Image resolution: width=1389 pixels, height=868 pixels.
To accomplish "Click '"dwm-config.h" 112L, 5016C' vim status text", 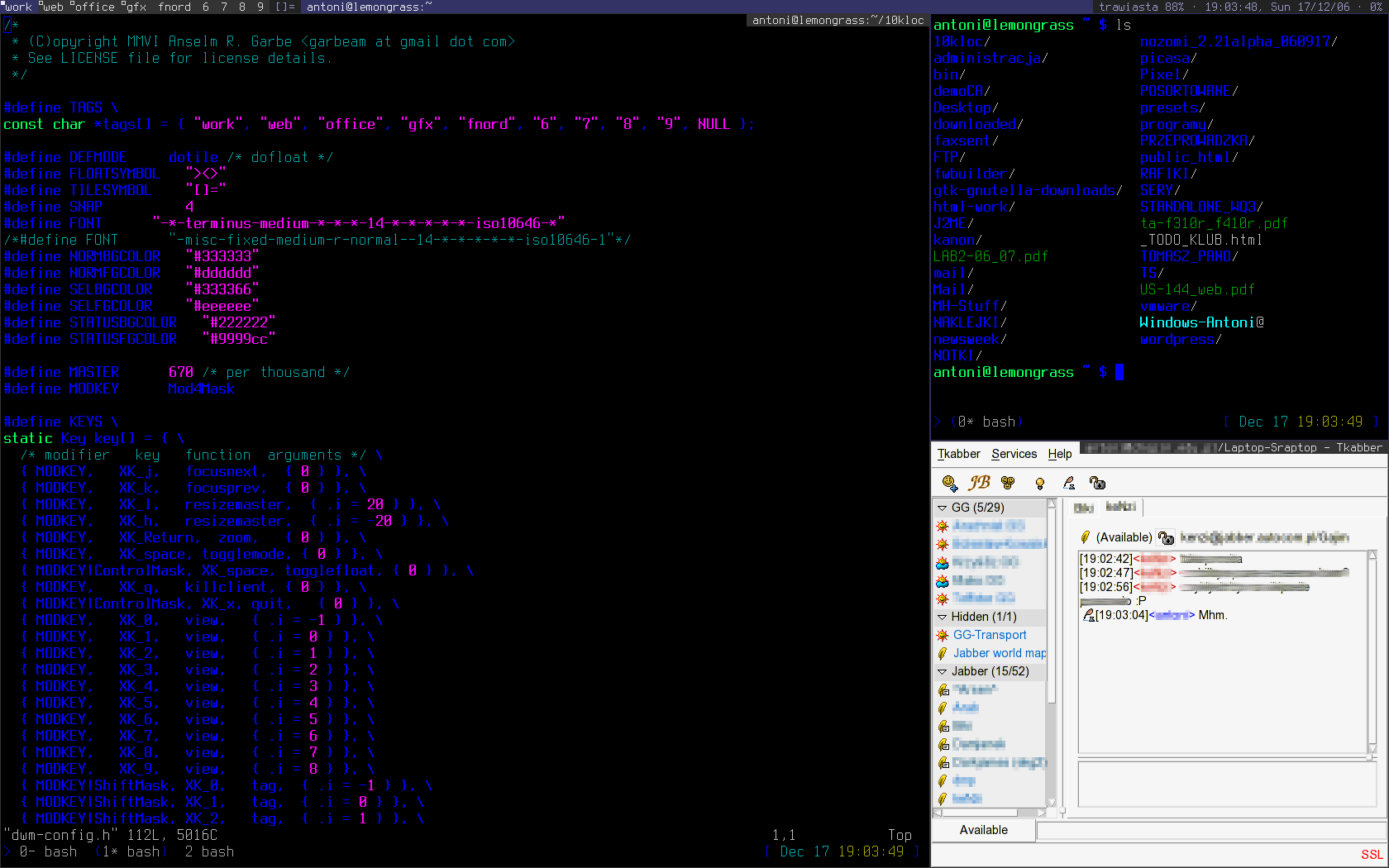I will (x=110, y=835).
